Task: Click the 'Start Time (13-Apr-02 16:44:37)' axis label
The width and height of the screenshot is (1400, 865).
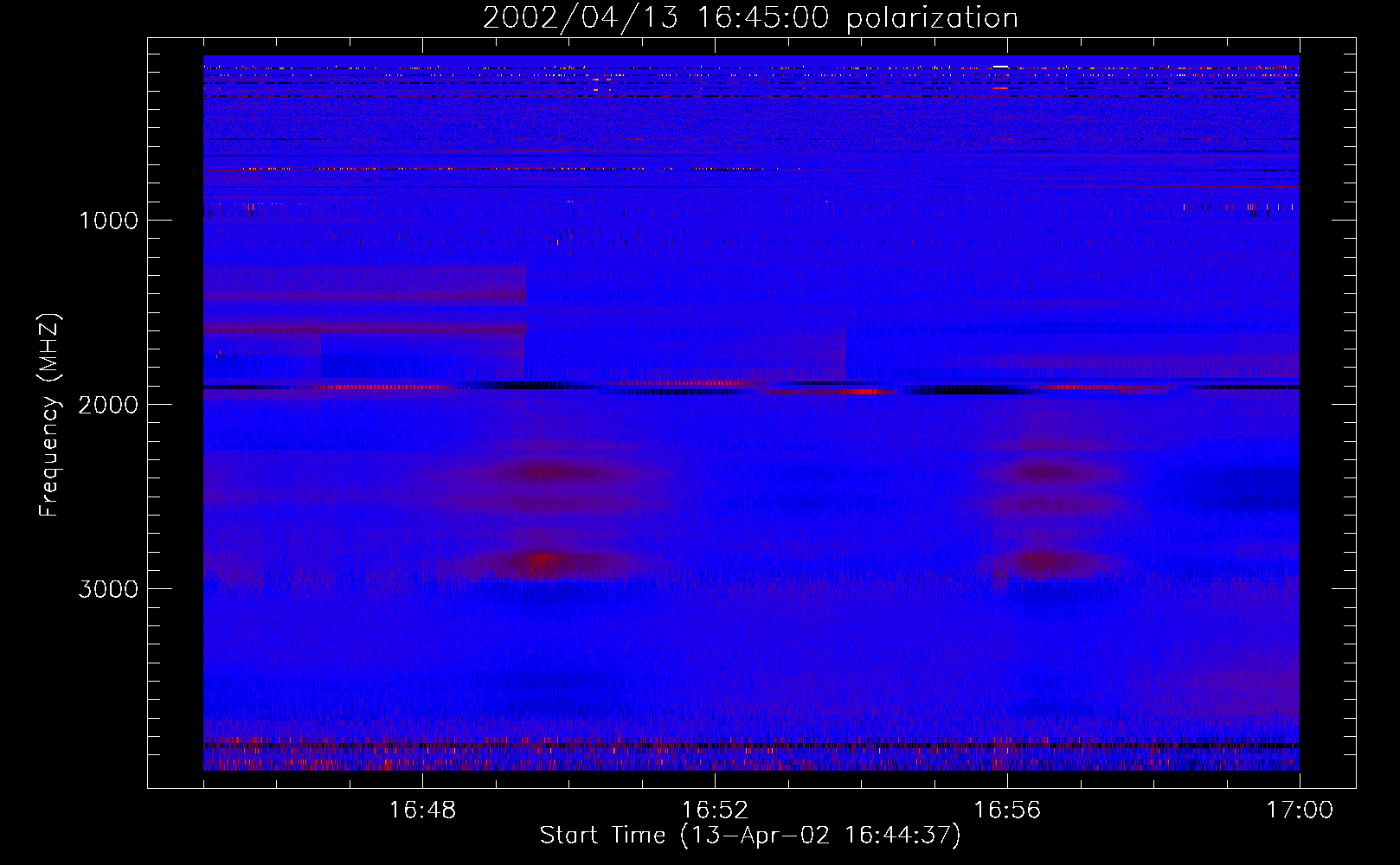Action: pos(750,836)
